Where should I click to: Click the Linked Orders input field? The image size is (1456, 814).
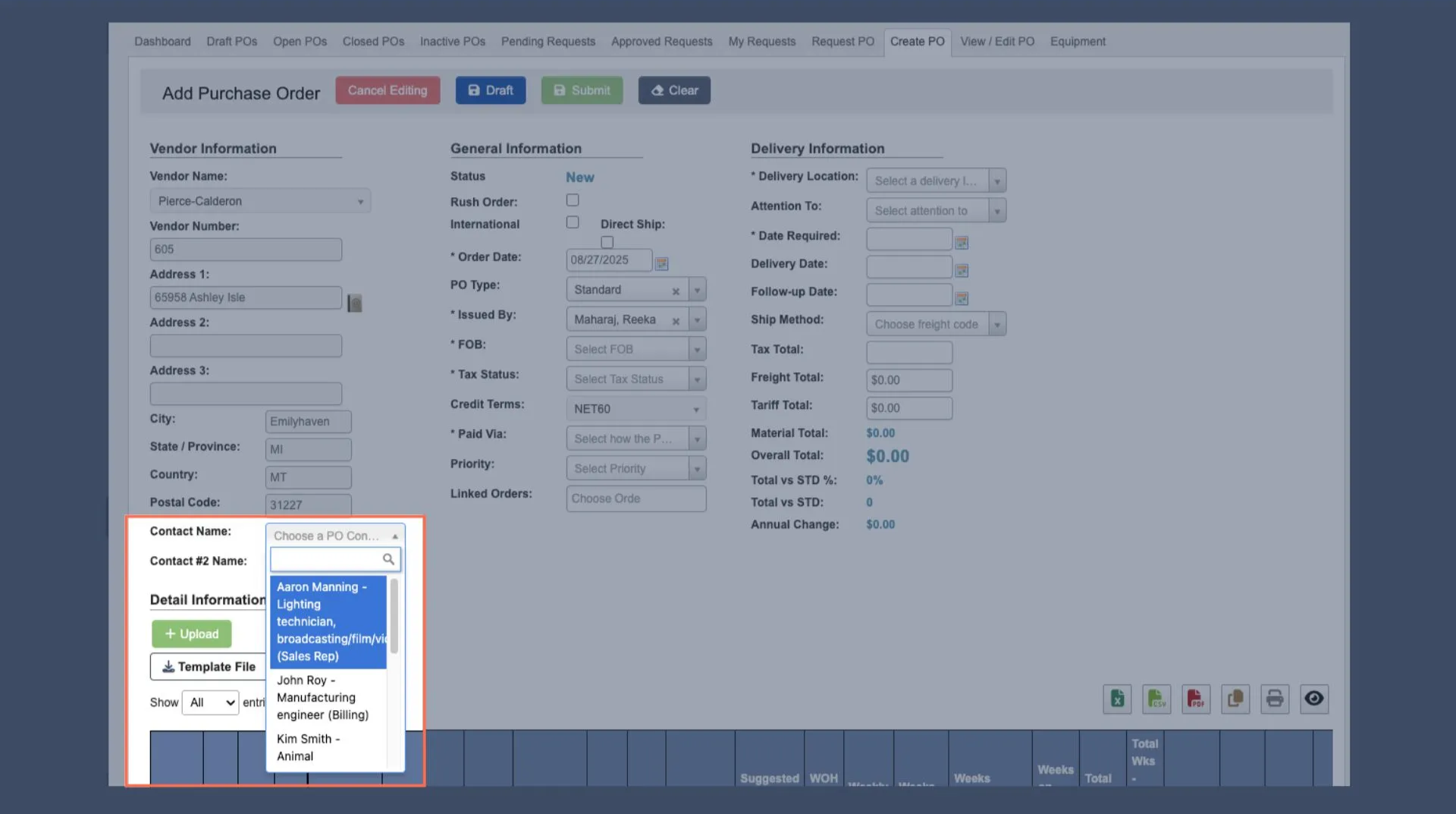pyautogui.click(x=635, y=498)
